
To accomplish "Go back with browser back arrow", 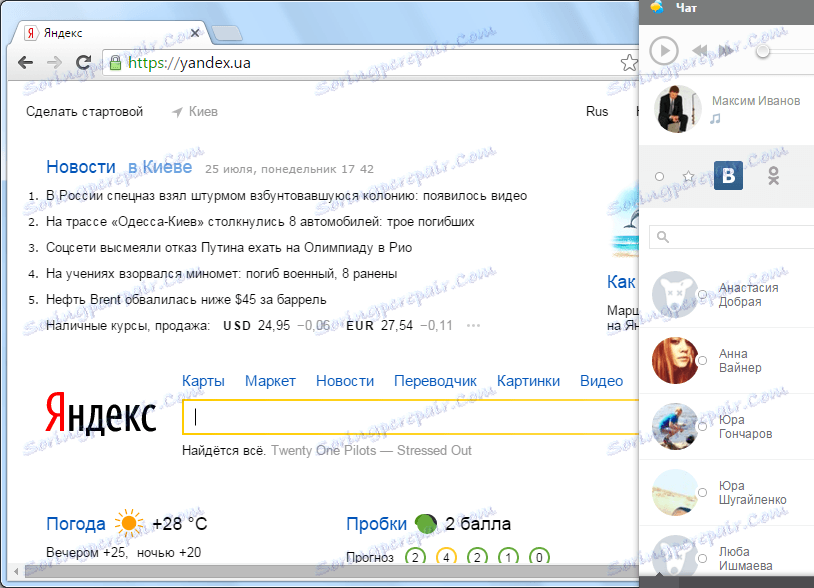I will coord(25,63).
